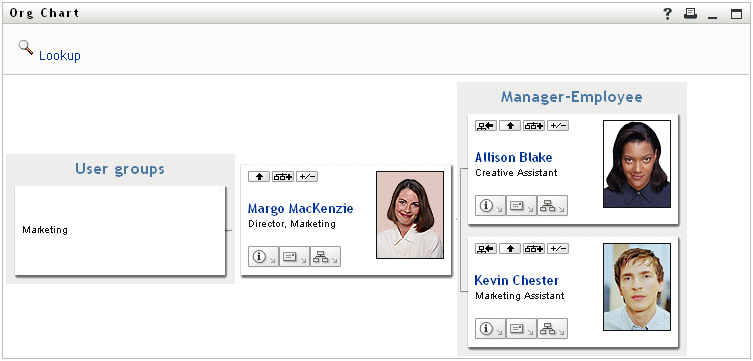Open Allison Blake's name link
The height and width of the screenshot is (361, 753).
(x=513, y=157)
